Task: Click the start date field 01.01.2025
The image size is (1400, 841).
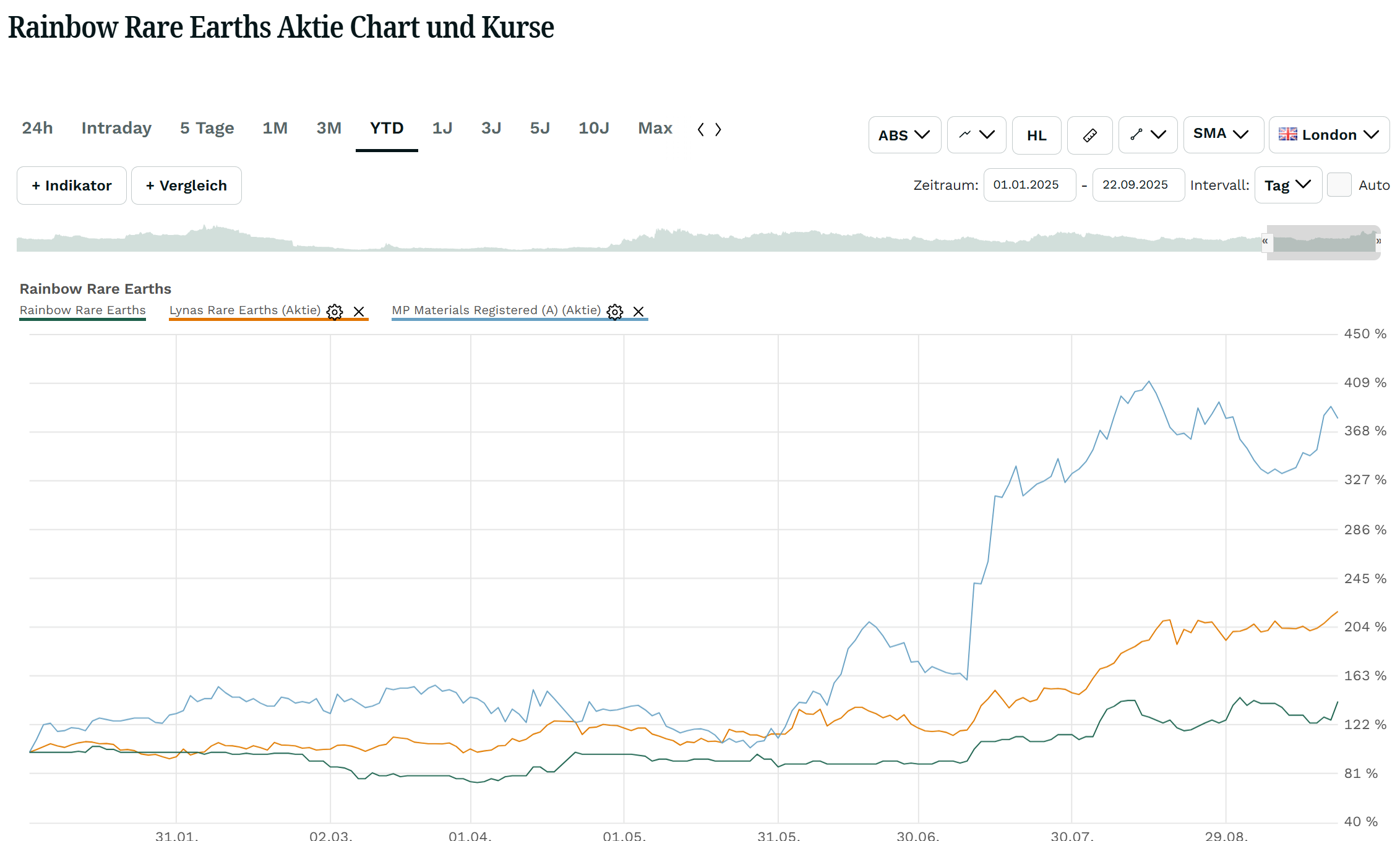Action: coord(1029,185)
